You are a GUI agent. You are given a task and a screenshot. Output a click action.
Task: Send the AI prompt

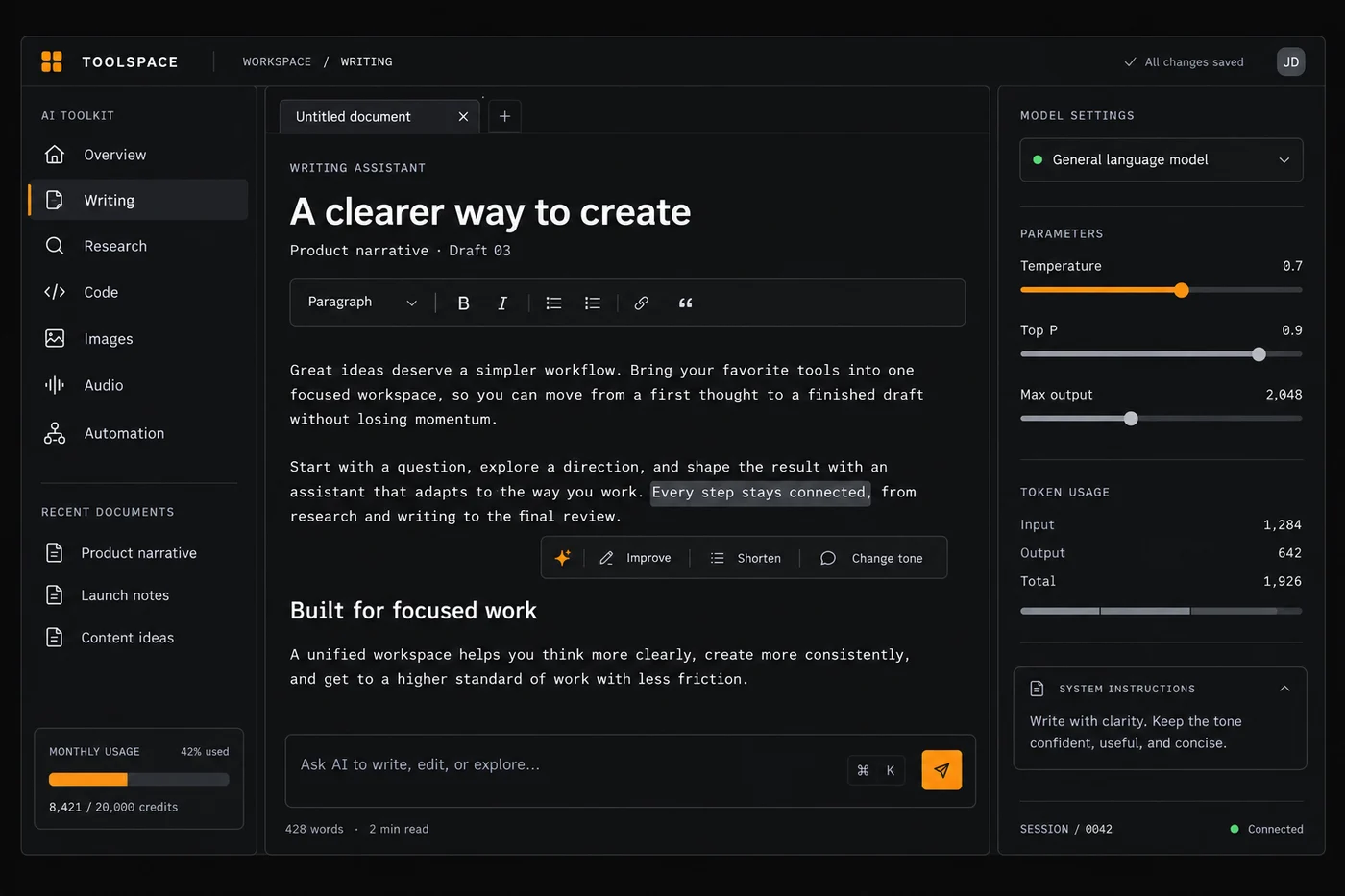tap(941, 769)
